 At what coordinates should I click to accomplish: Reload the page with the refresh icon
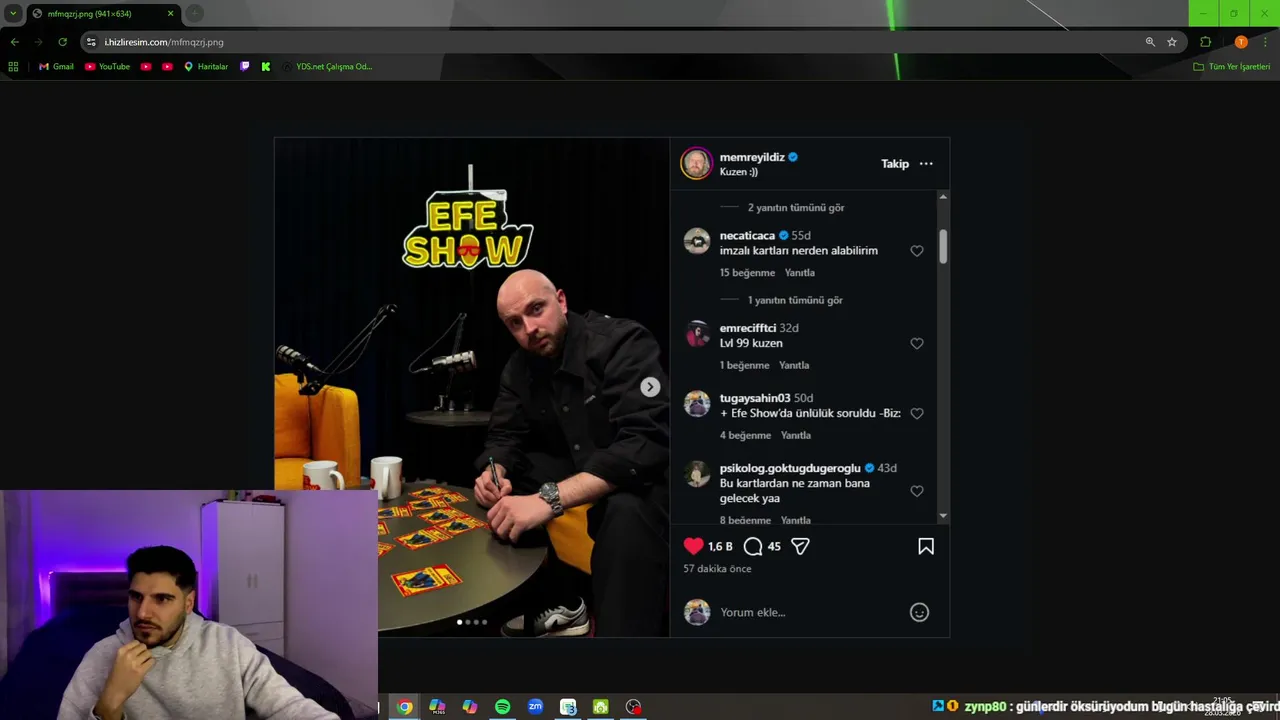point(62,42)
